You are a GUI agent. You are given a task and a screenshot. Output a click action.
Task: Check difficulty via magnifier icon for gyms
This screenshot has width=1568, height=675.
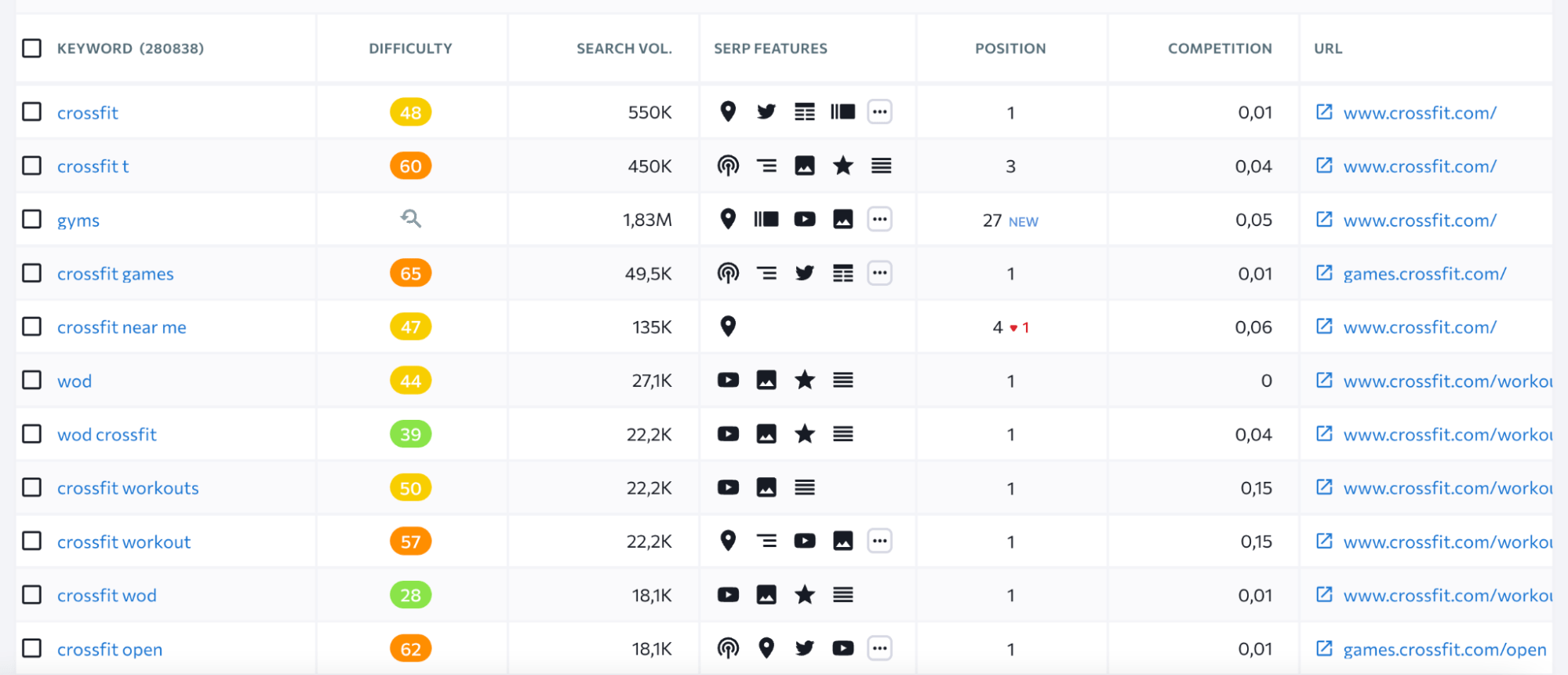coord(411,219)
